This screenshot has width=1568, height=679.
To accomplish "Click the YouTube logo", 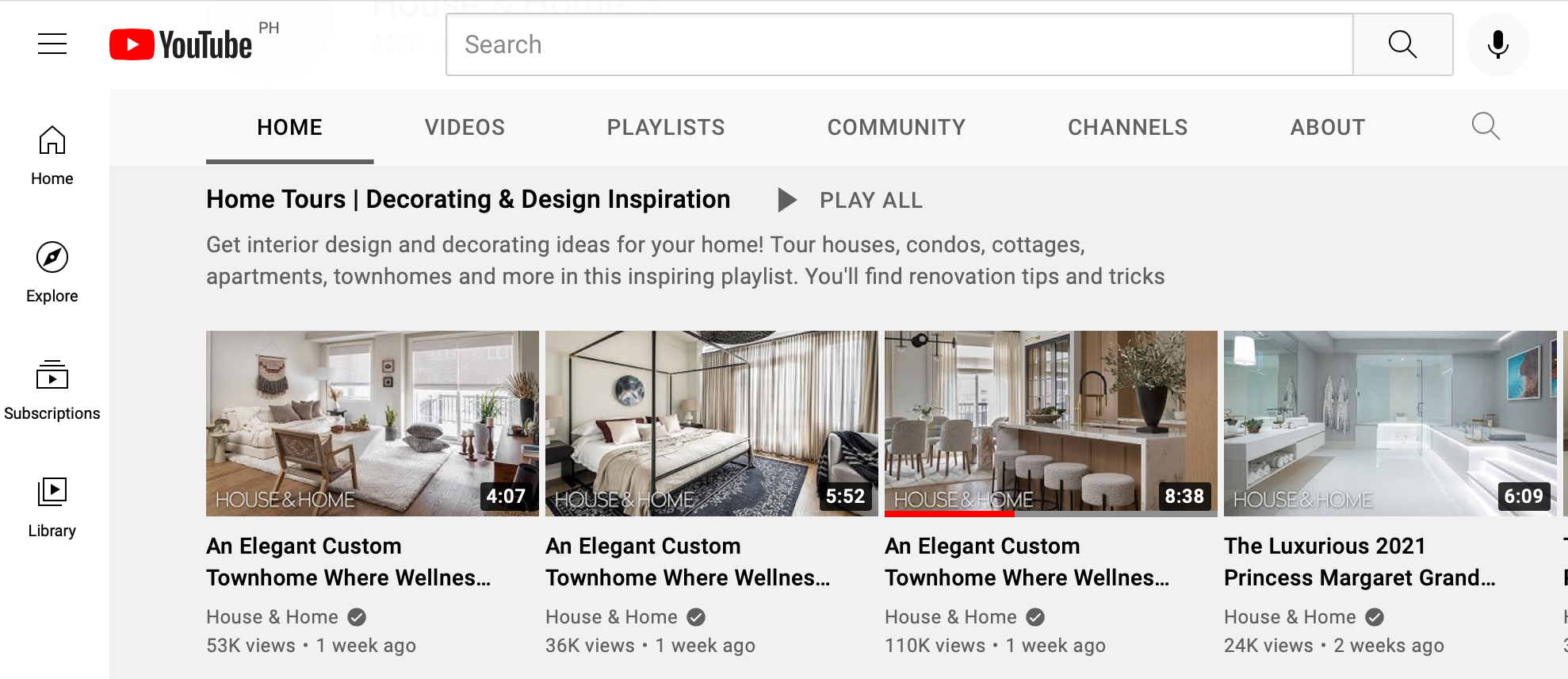I will (x=182, y=44).
